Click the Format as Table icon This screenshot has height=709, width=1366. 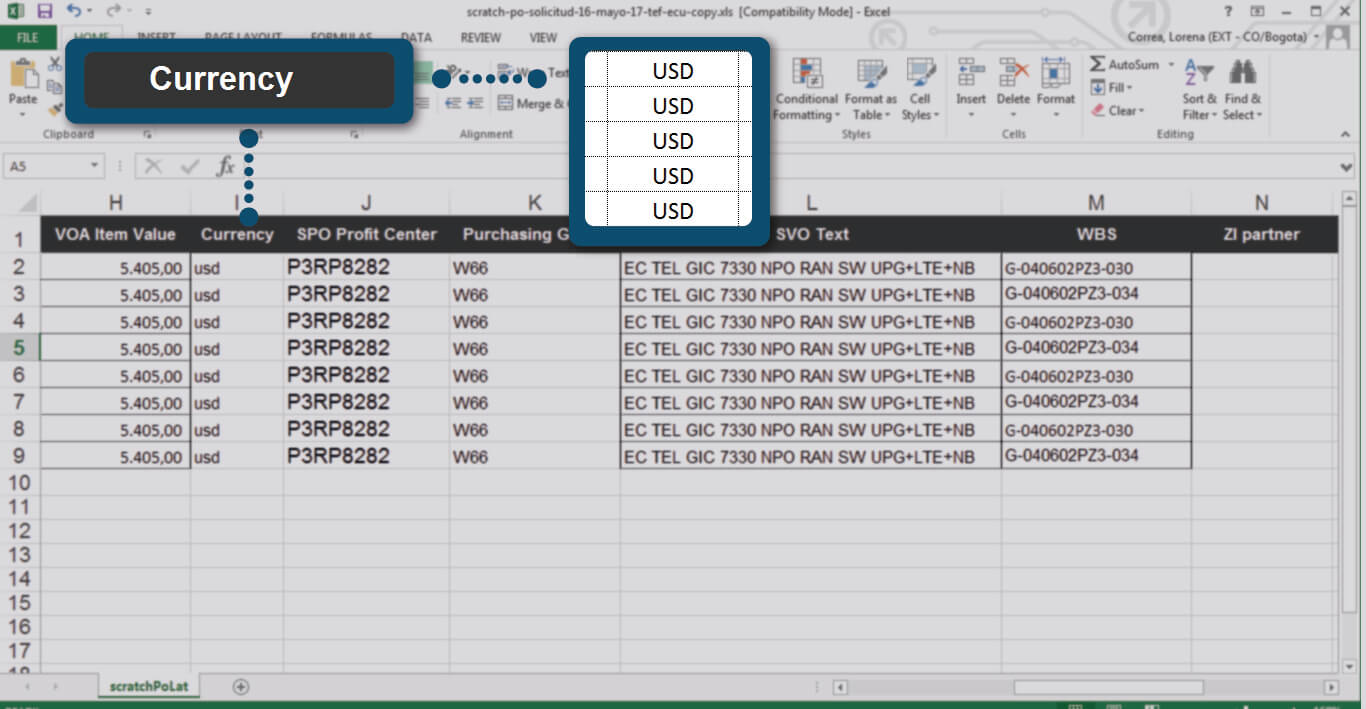click(x=870, y=88)
